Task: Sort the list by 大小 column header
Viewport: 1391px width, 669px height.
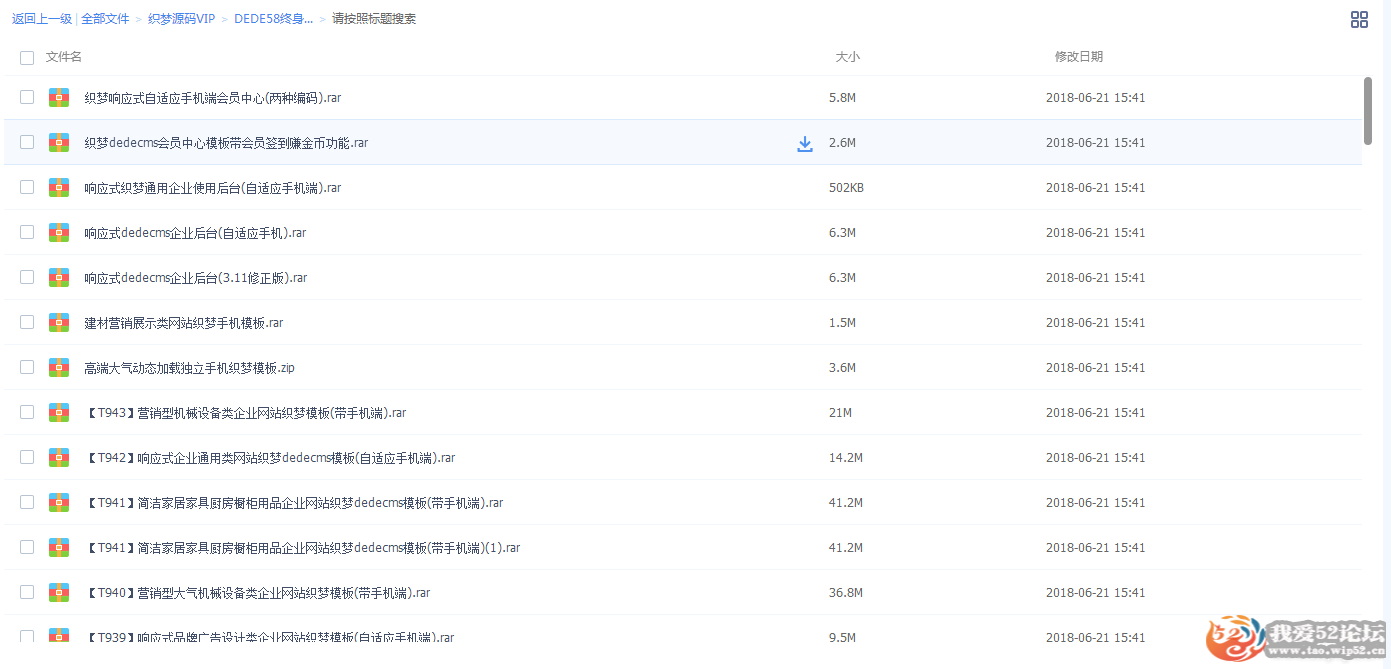Action: click(x=847, y=57)
